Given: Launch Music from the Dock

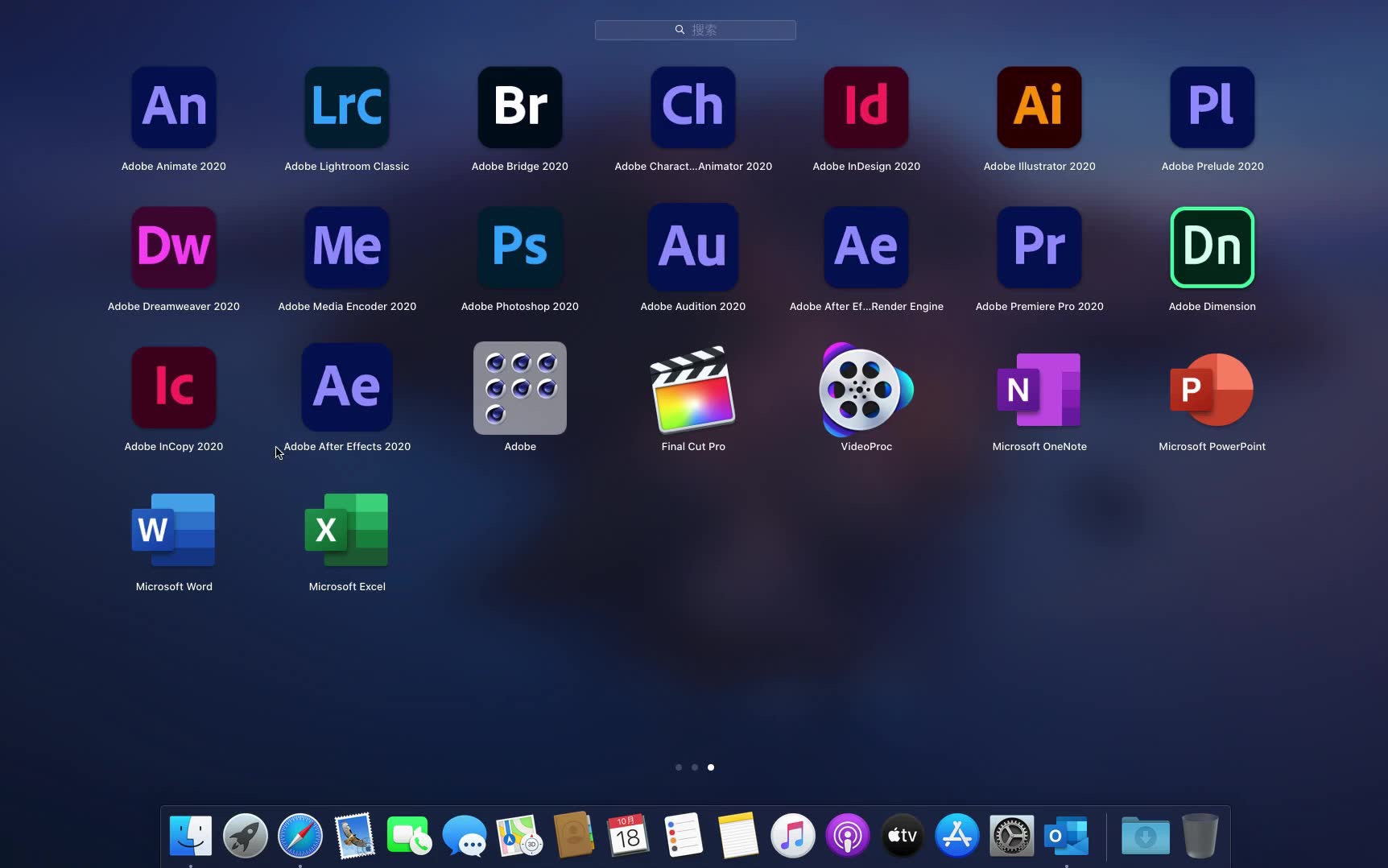Looking at the screenshot, I should pos(793,836).
